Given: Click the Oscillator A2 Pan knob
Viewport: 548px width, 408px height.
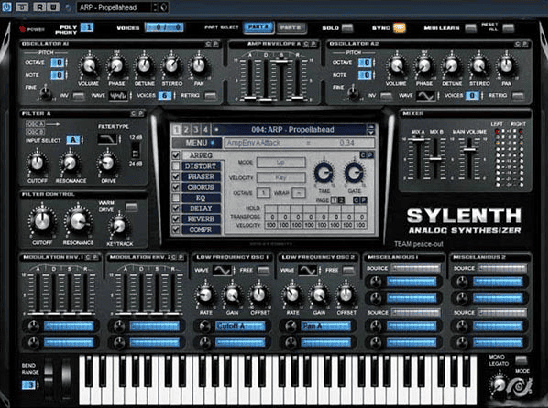Looking at the screenshot, I should click(506, 65).
